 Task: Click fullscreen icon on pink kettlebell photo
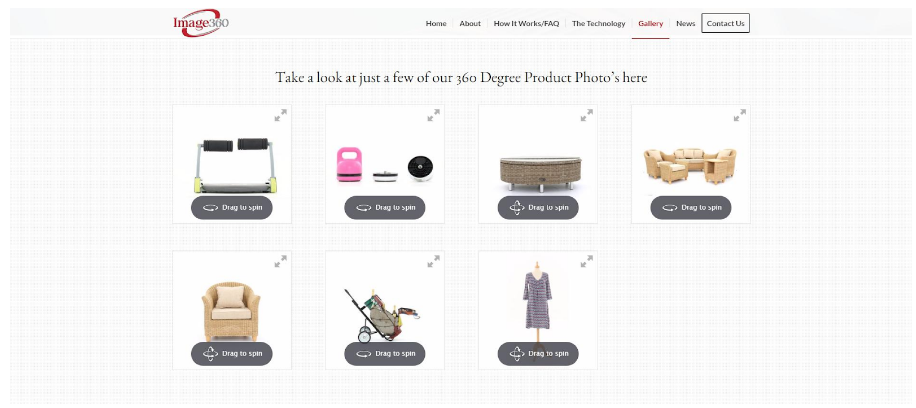click(433, 116)
